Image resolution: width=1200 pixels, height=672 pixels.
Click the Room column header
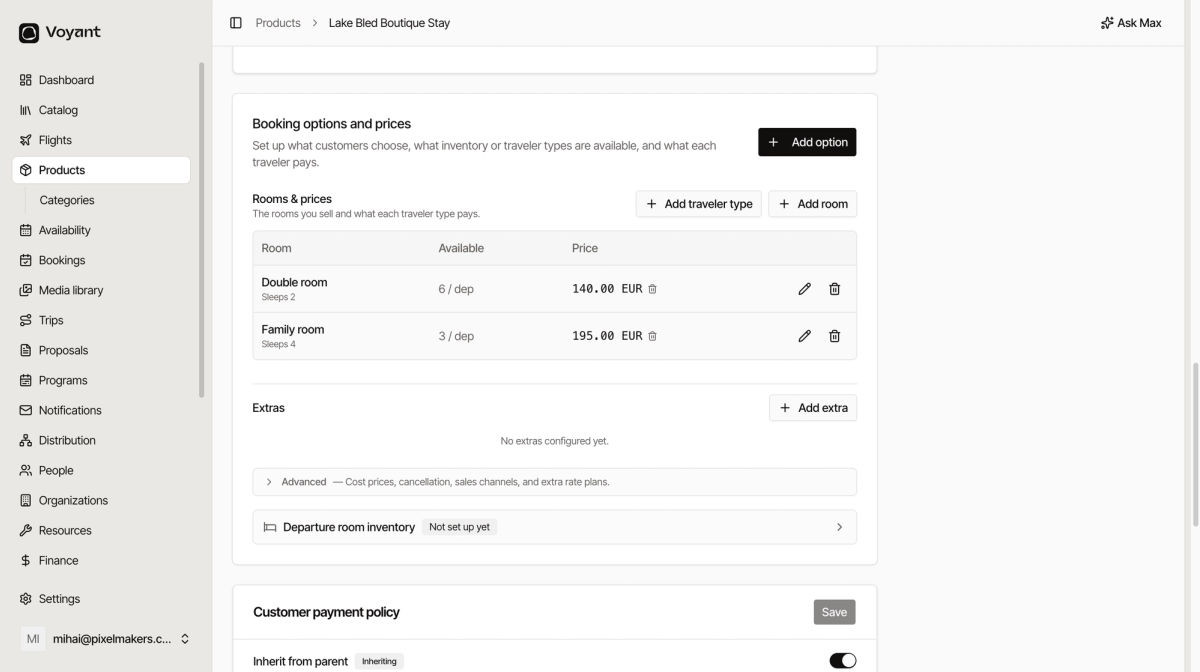(x=277, y=248)
